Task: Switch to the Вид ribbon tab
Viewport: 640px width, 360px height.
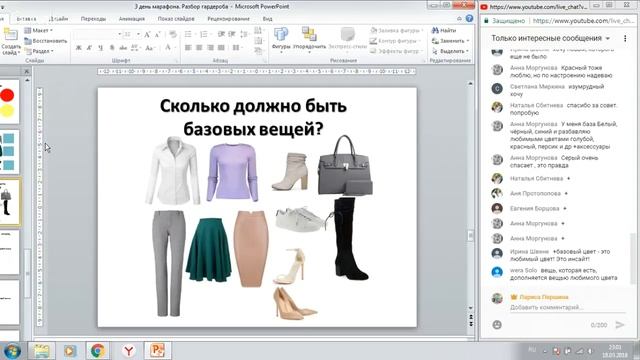Action: click(x=267, y=19)
